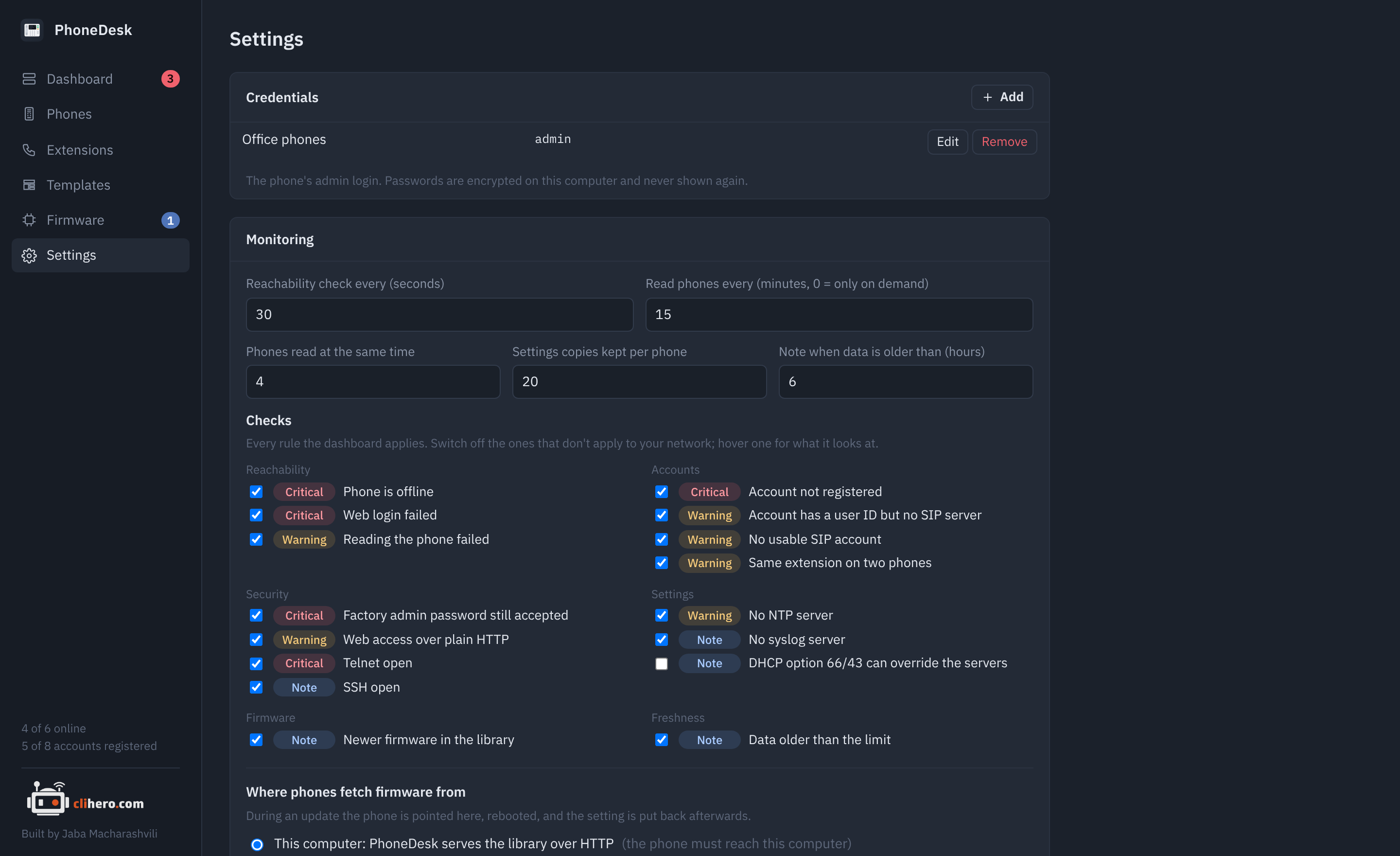Click the 'admin' username text
Viewport: 1400px width, 856px height.
coord(552,139)
